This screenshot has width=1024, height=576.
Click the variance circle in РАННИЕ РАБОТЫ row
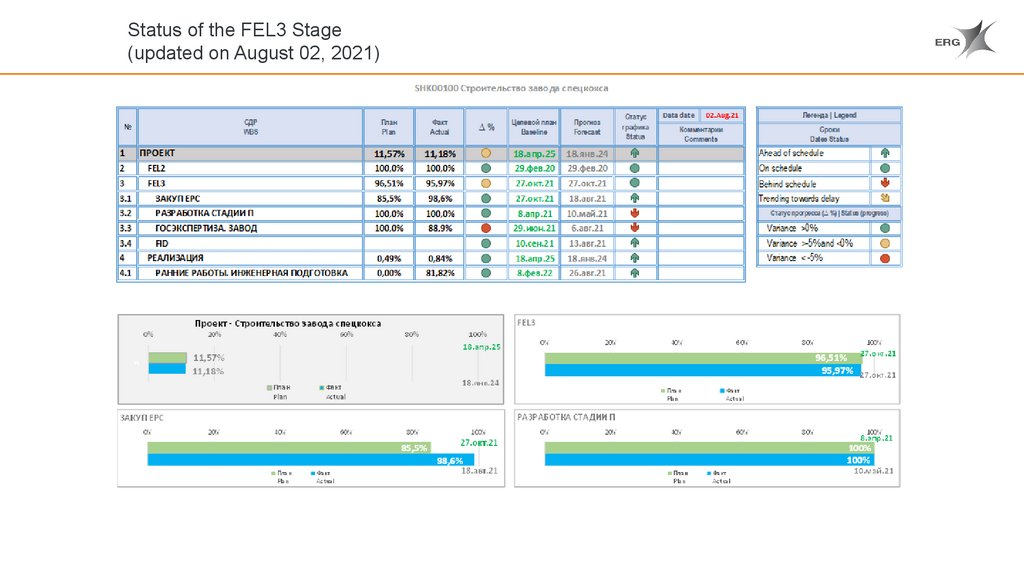pos(485,273)
